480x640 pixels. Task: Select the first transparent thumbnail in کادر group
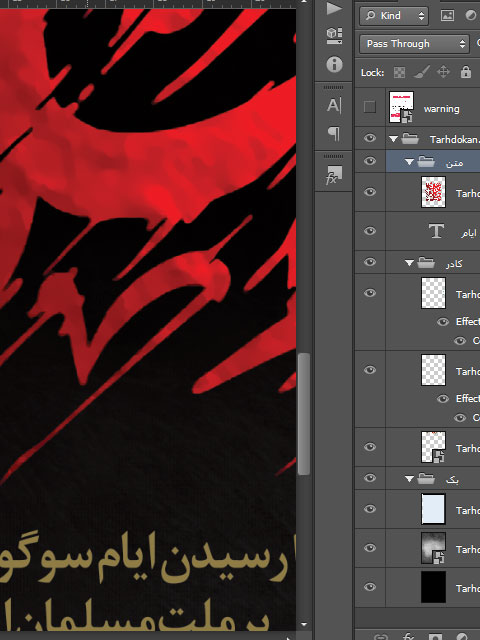433,293
